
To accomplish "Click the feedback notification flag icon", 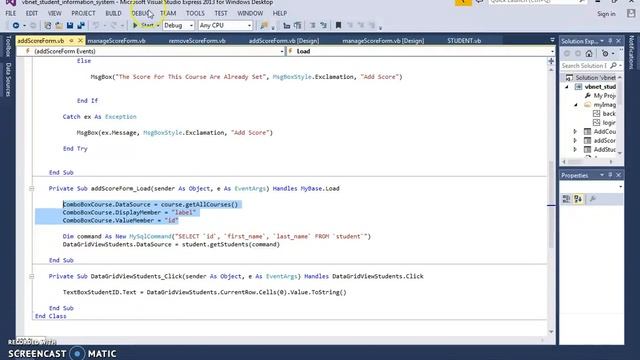I will click(x=463, y=2).
